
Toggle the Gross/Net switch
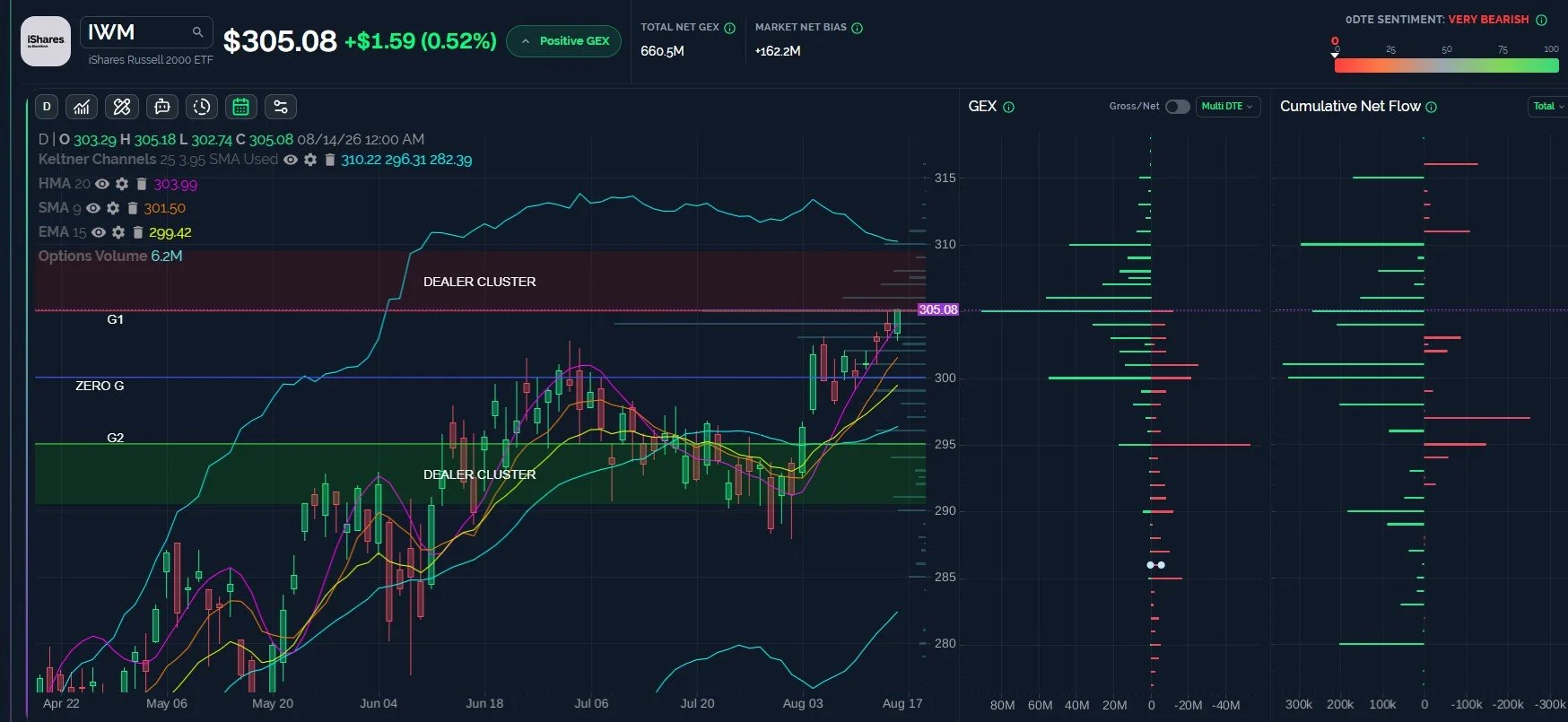pos(1177,107)
